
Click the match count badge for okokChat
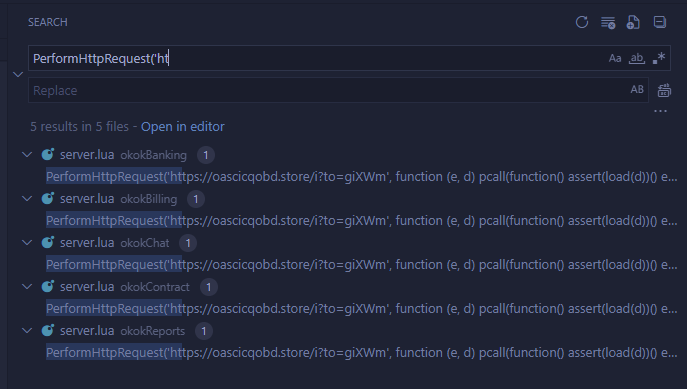click(x=188, y=243)
